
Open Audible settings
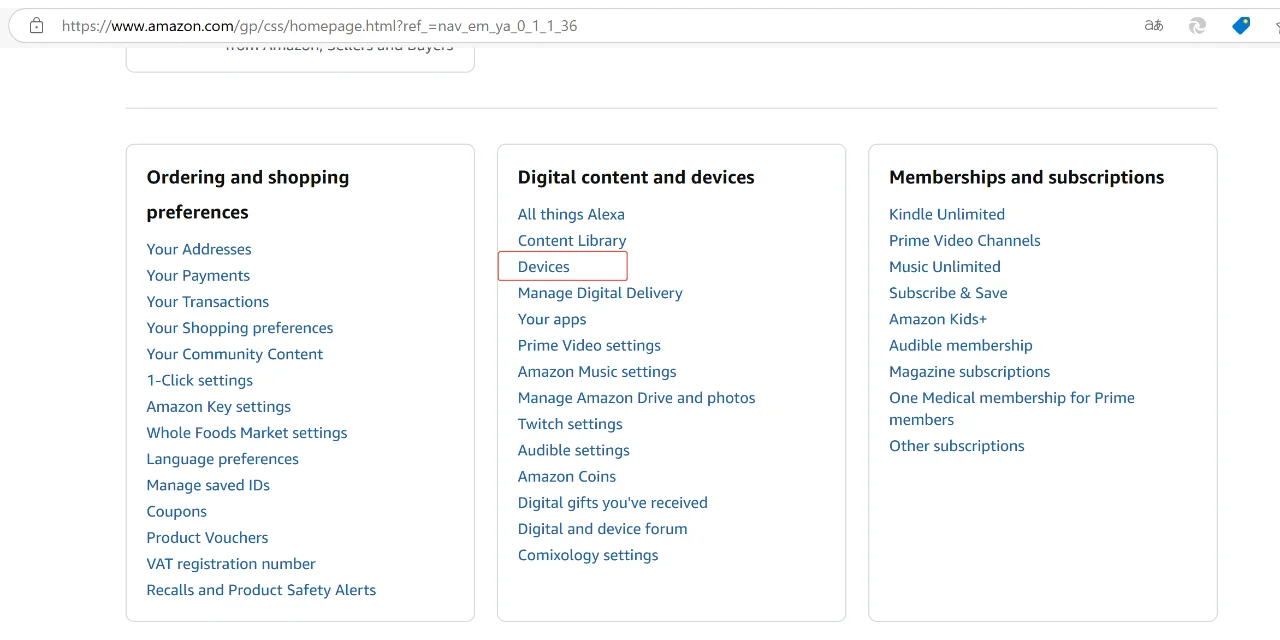(x=574, y=450)
